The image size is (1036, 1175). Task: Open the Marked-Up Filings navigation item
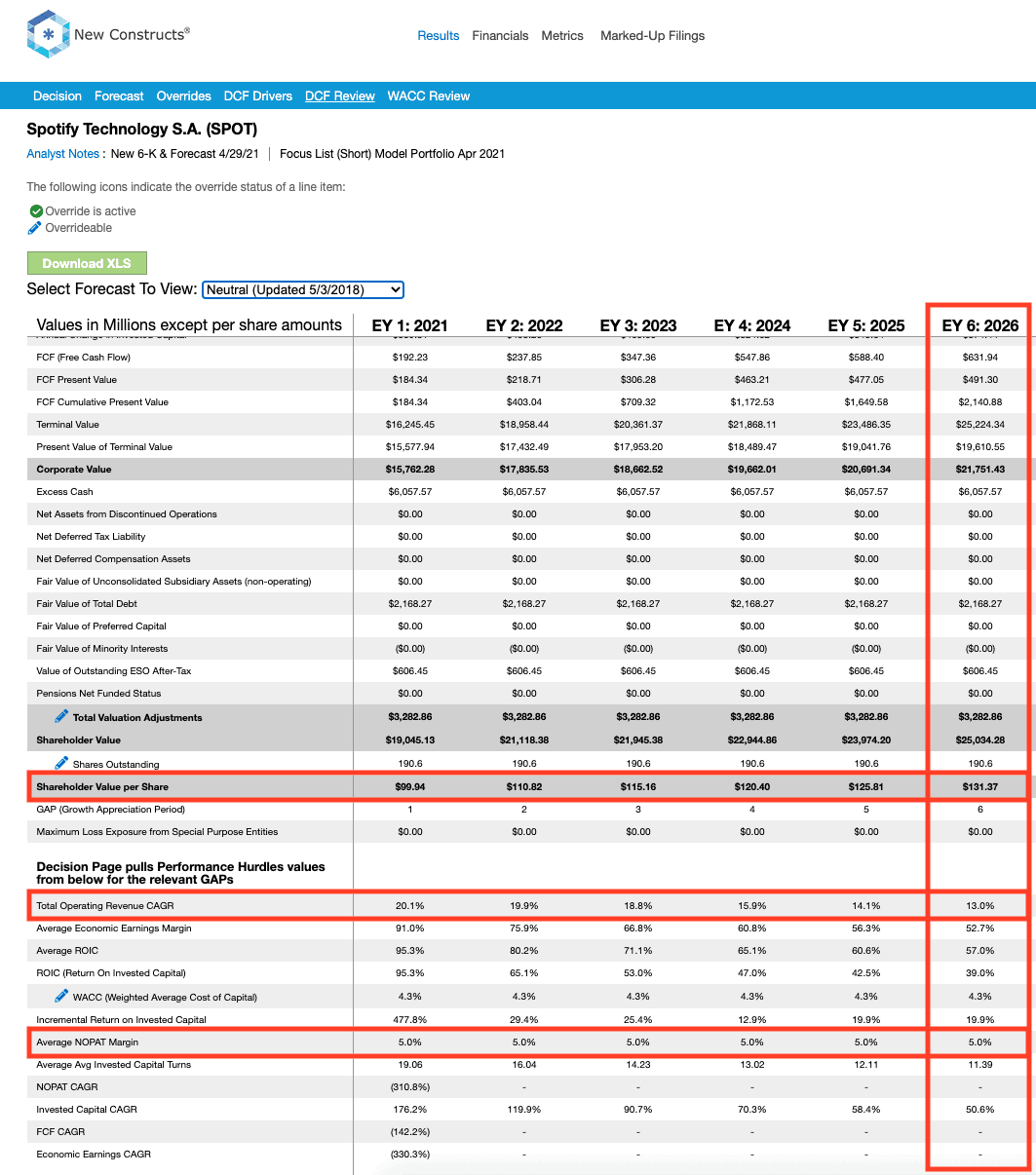click(652, 36)
